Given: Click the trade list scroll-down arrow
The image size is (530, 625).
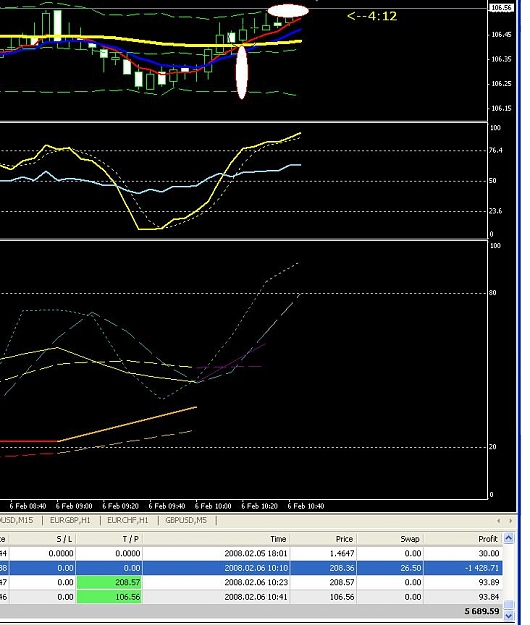Looking at the screenshot, I should (508, 616).
